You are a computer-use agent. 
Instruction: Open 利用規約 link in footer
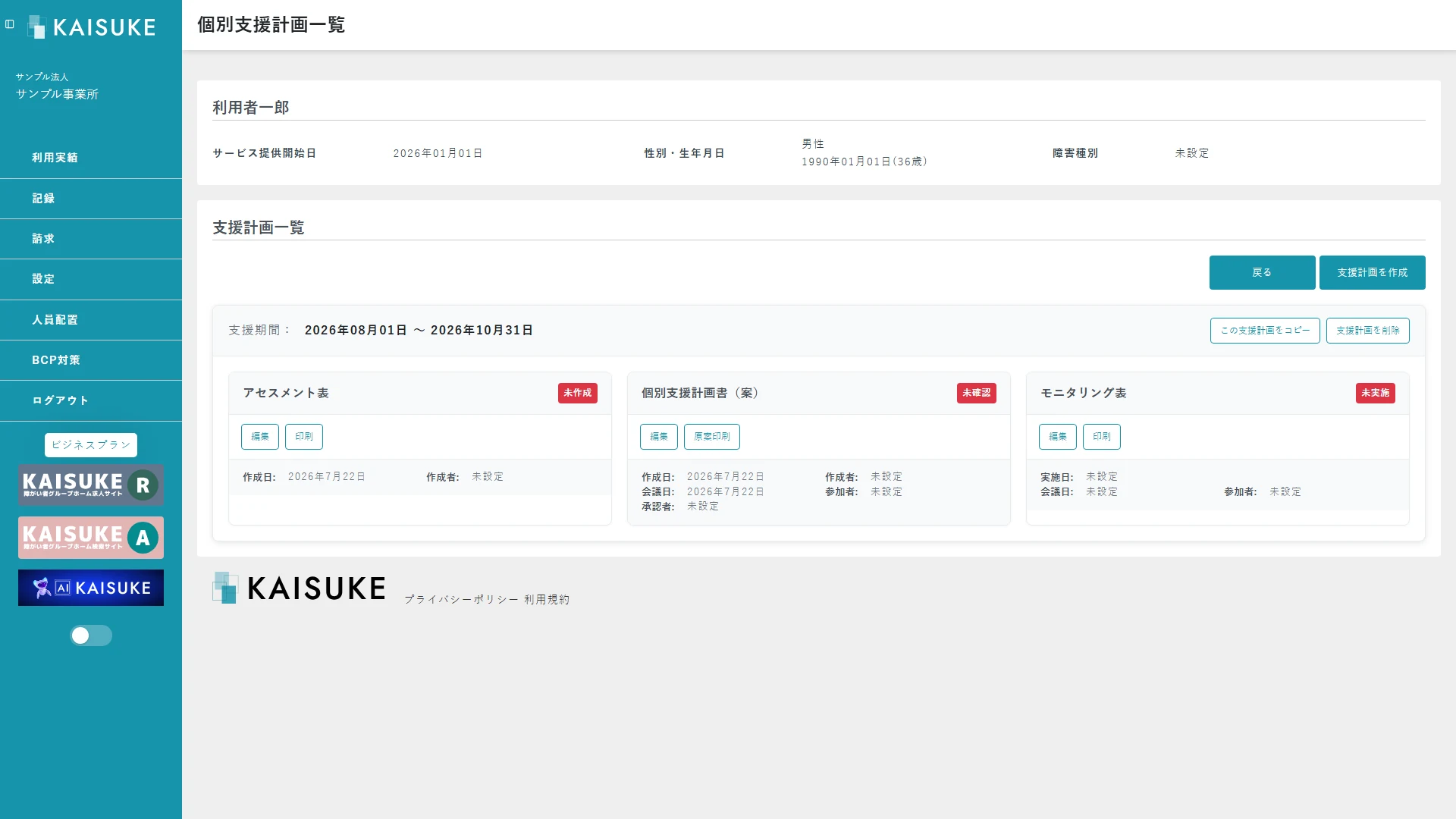click(x=547, y=600)
